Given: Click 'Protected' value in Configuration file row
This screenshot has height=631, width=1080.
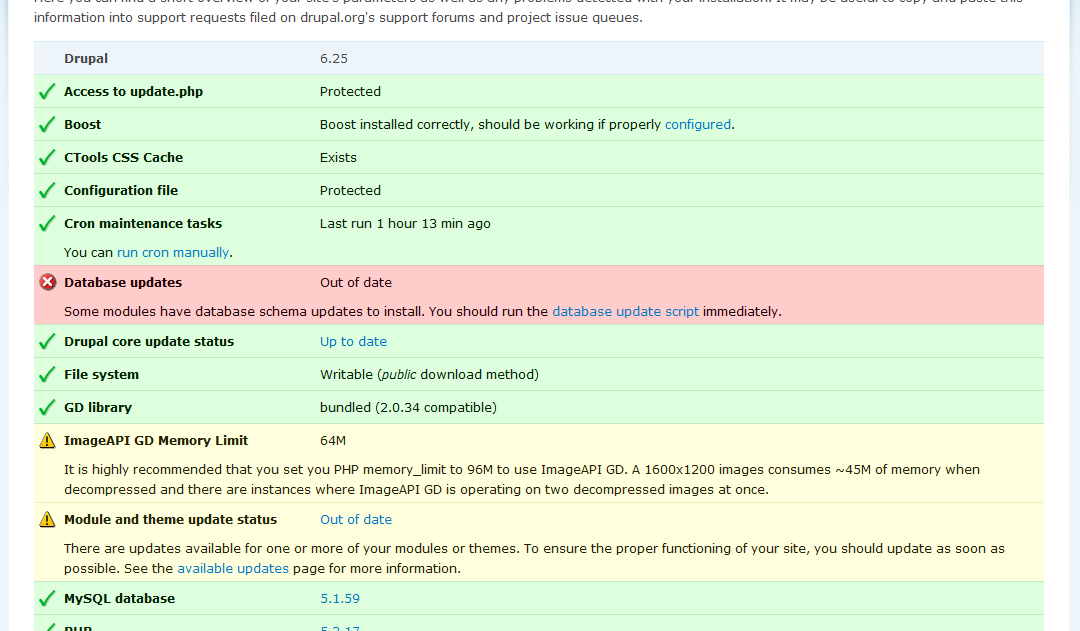Looking at the screenshot, I should tap(351, 191).
